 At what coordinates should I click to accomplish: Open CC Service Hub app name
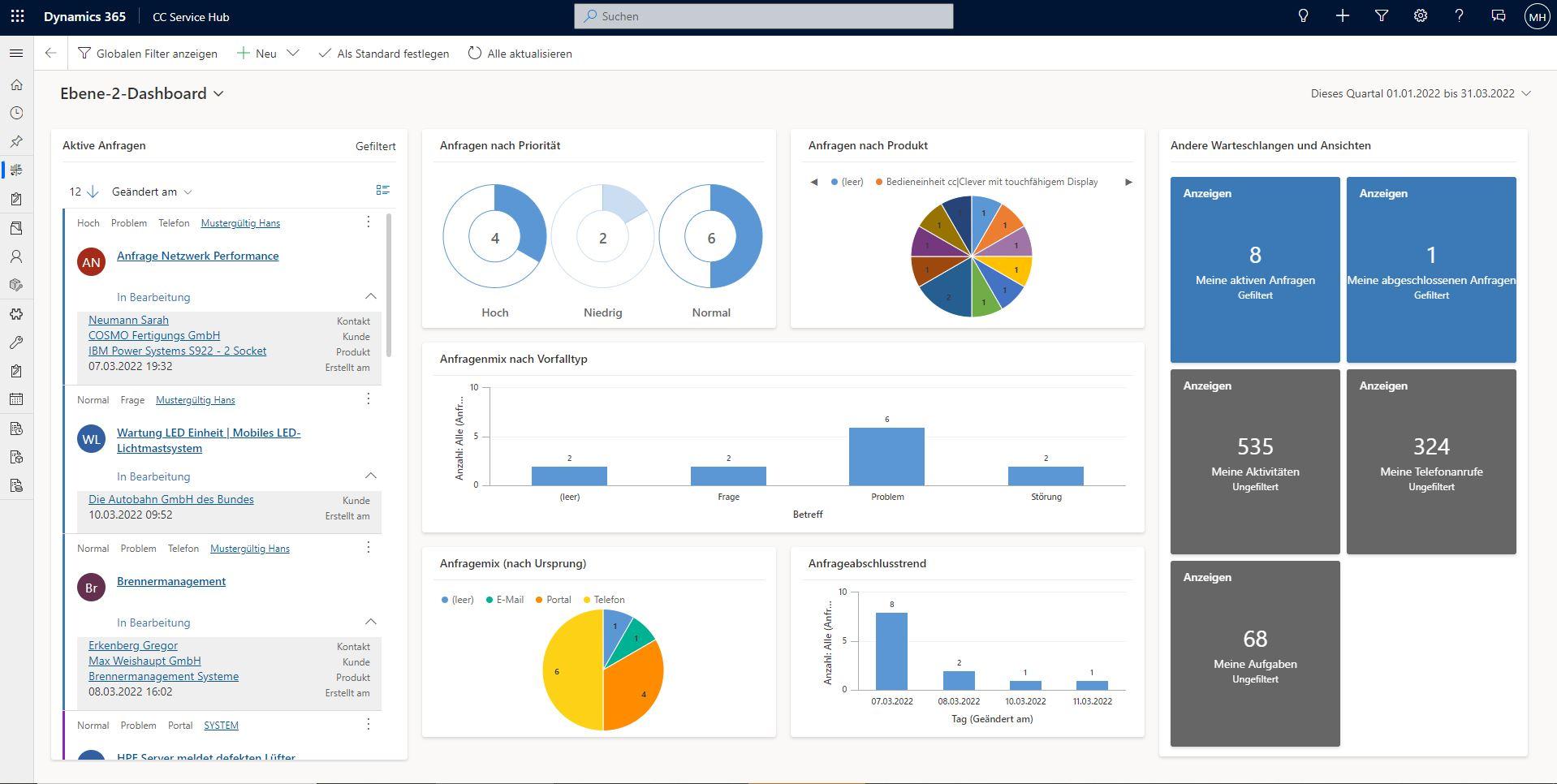(191, 16)
